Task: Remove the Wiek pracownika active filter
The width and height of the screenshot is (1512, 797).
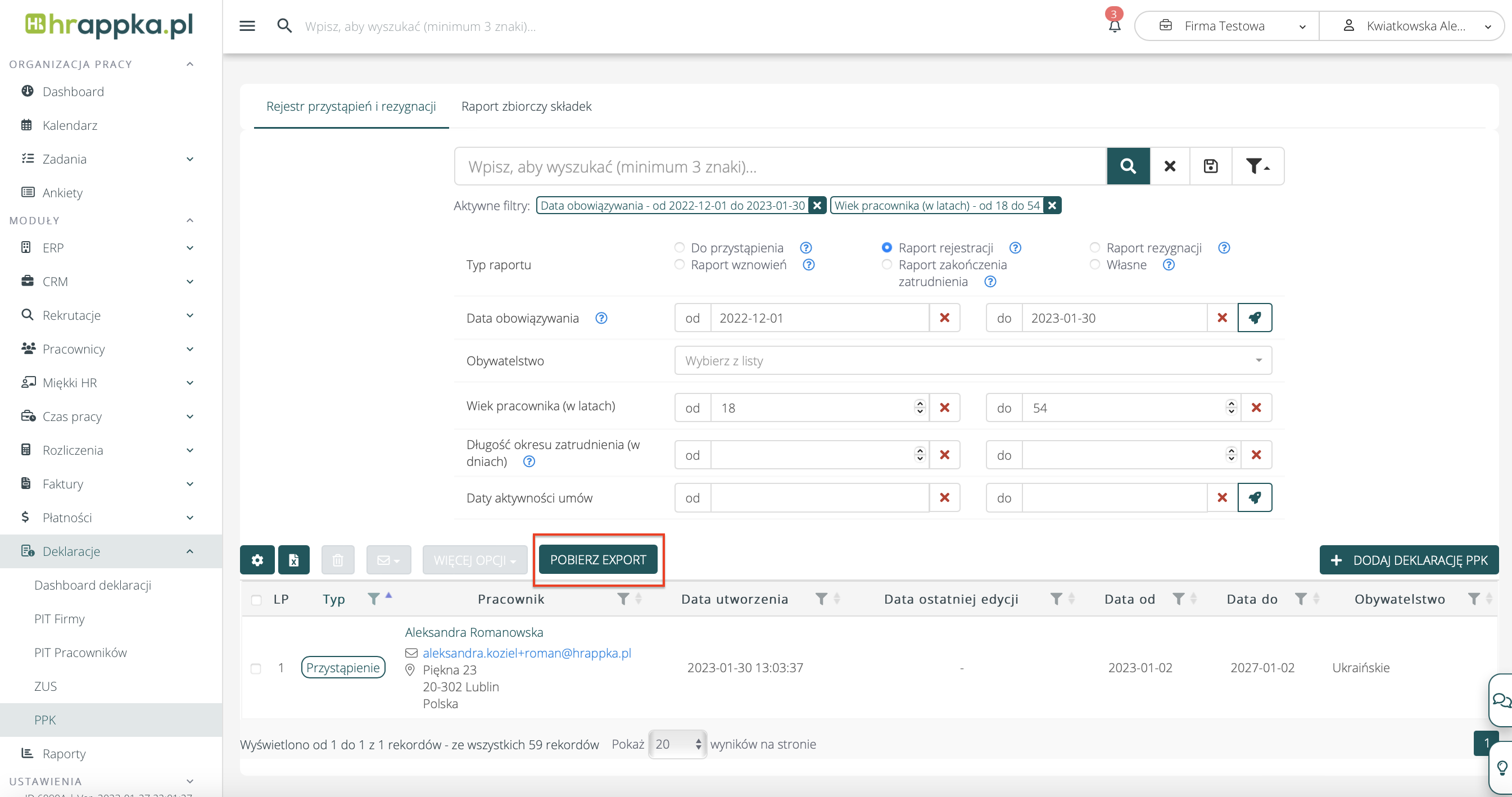Action: tap(1052, 205)
